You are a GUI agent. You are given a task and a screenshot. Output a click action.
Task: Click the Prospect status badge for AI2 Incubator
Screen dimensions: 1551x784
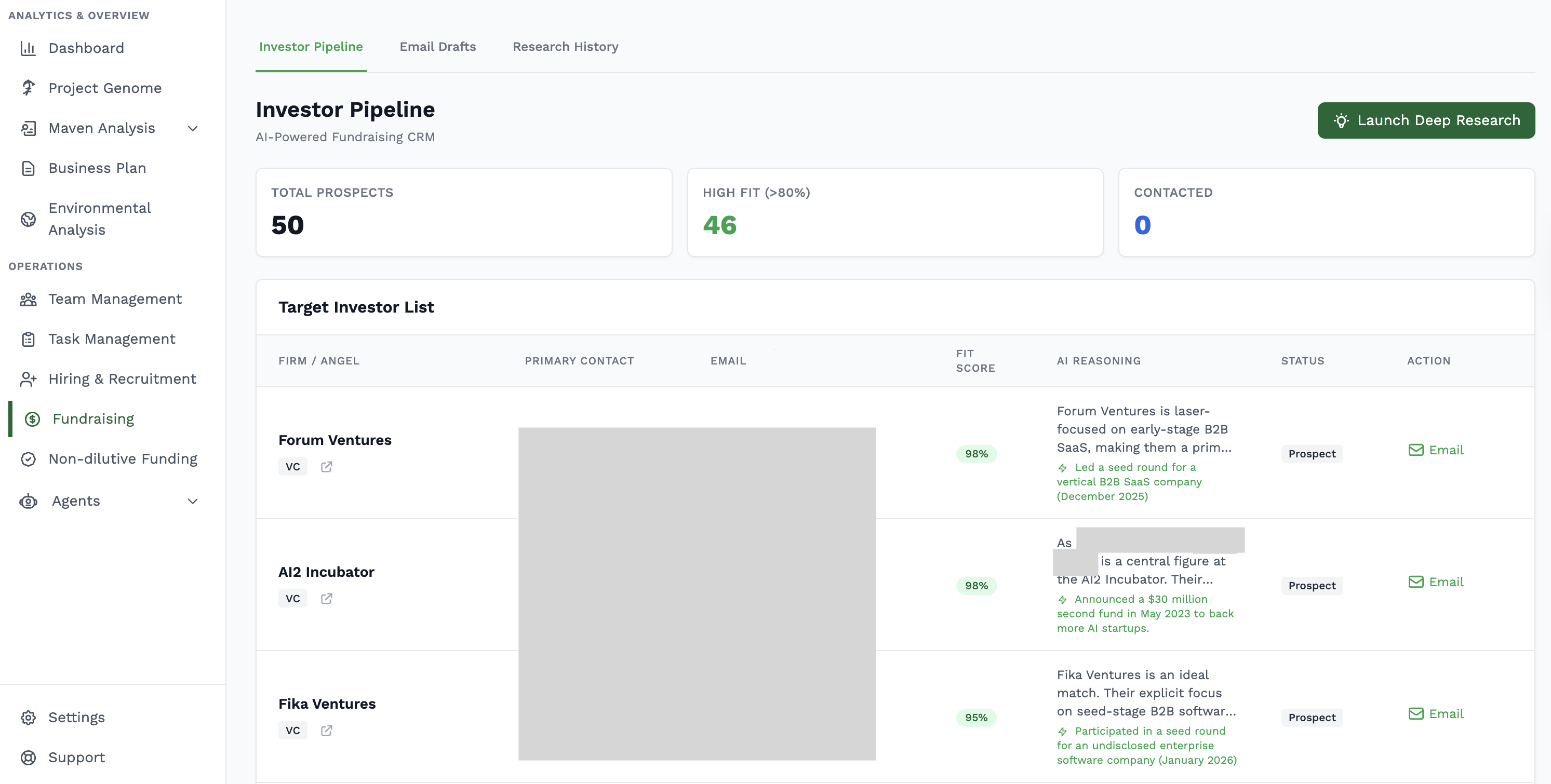pyautogui.click(x=1312, y=586)
